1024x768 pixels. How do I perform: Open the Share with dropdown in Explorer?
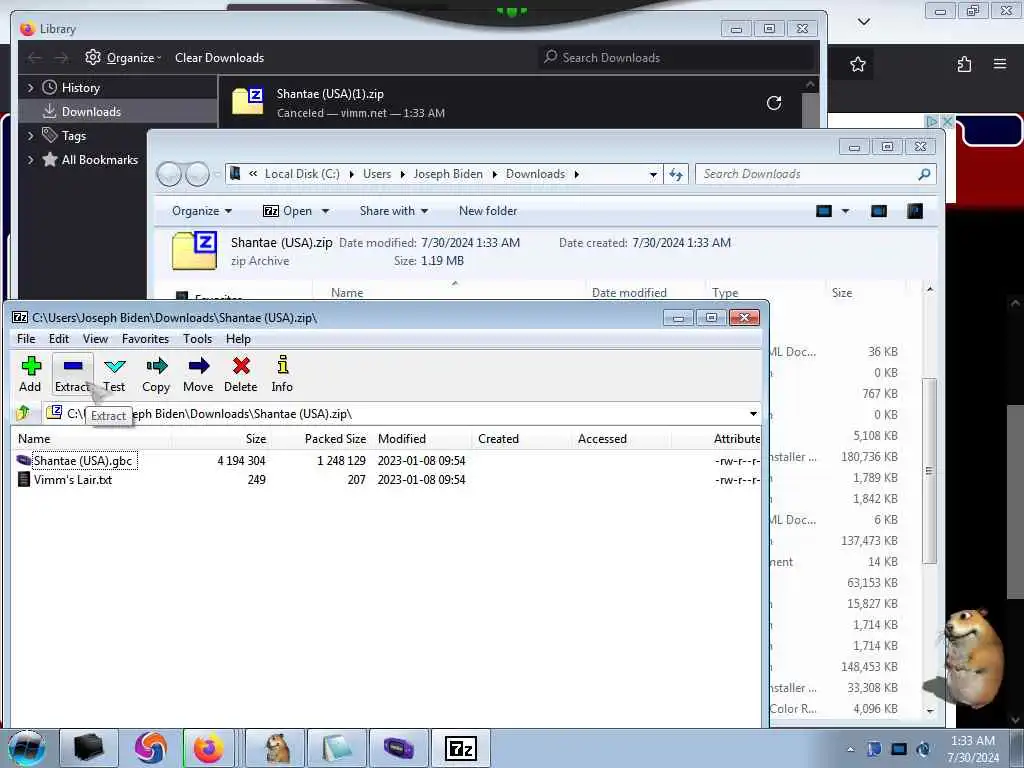393,211
